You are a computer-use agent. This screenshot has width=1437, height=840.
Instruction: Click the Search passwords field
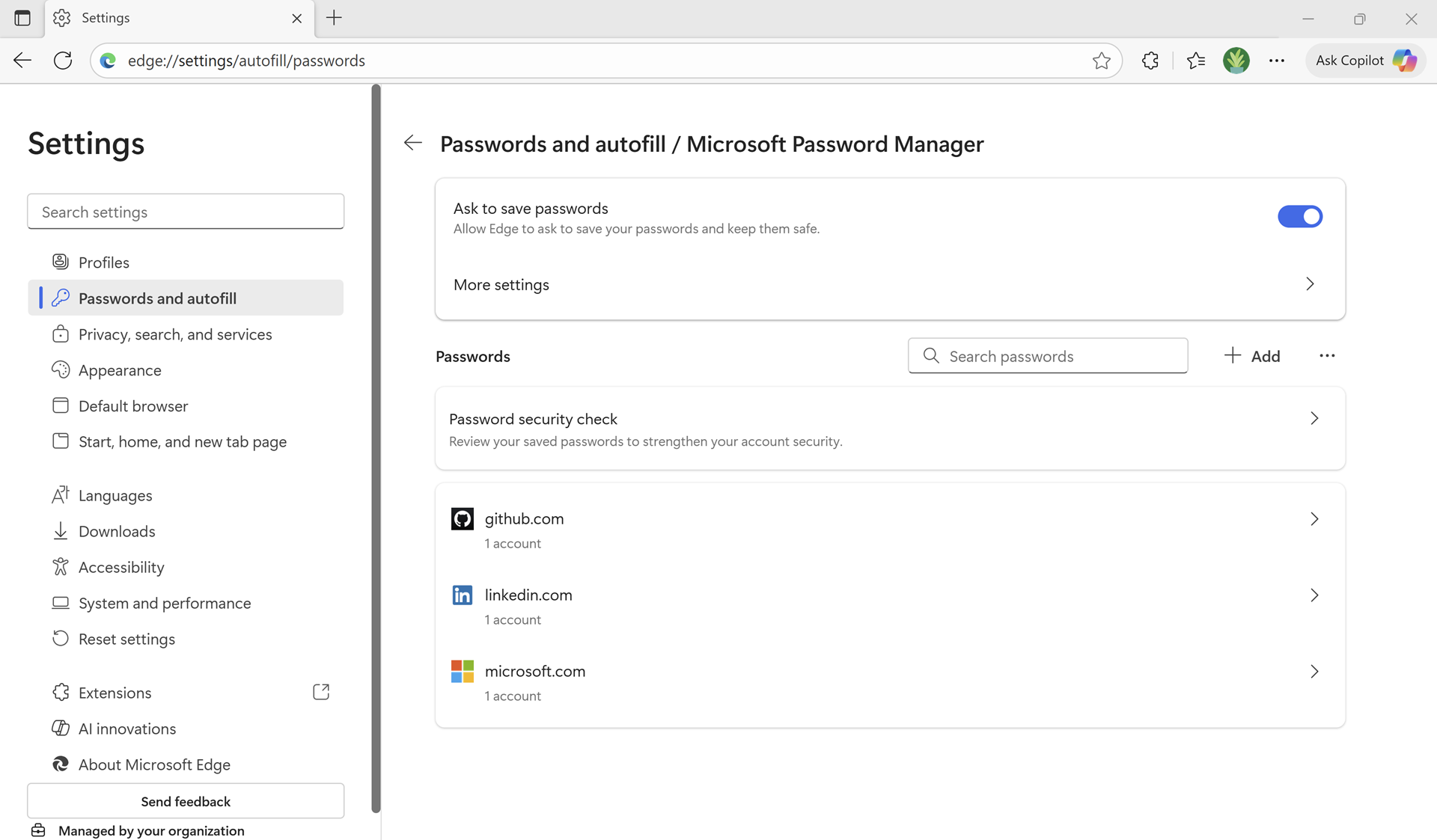[x=1047, y=356]
